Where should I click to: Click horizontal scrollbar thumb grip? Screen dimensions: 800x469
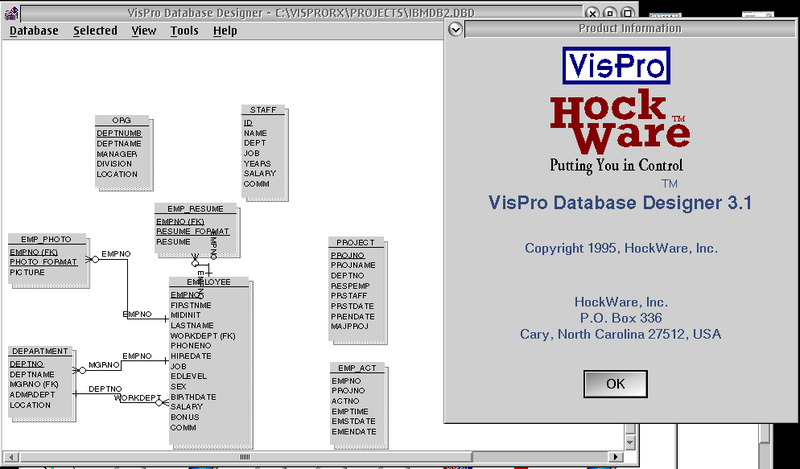pos(245,457)
